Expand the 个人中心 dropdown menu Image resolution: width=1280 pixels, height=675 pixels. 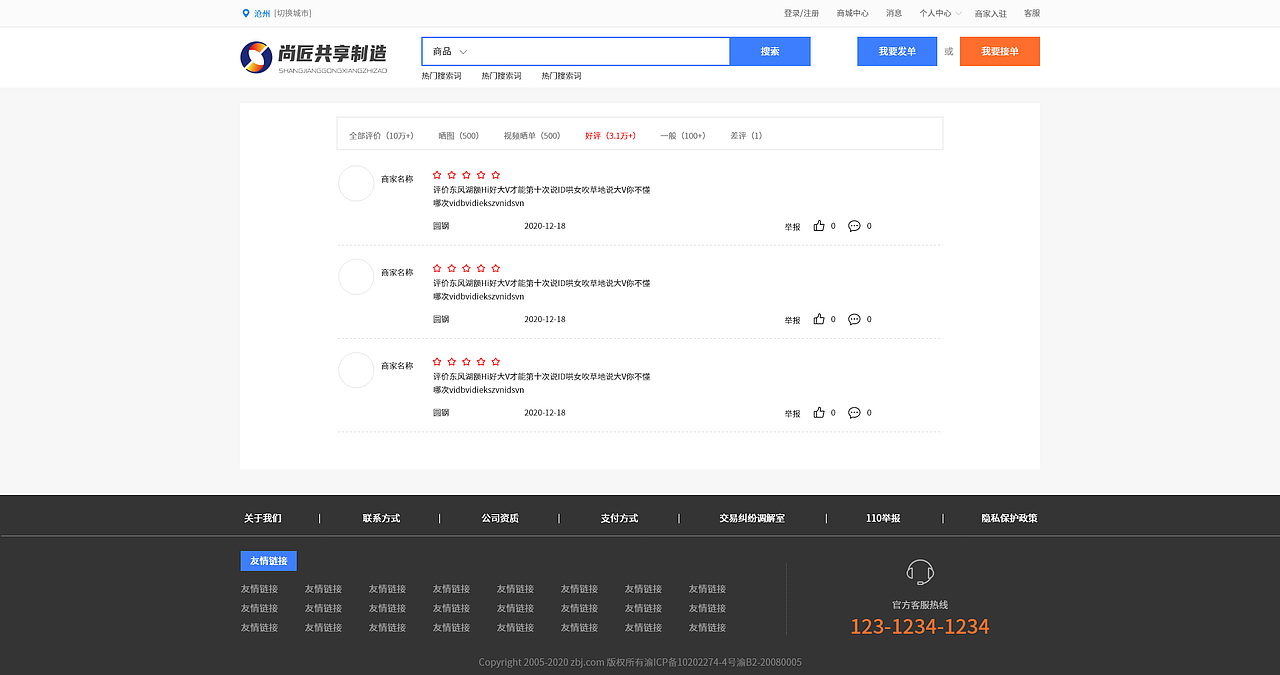point(940,13)
